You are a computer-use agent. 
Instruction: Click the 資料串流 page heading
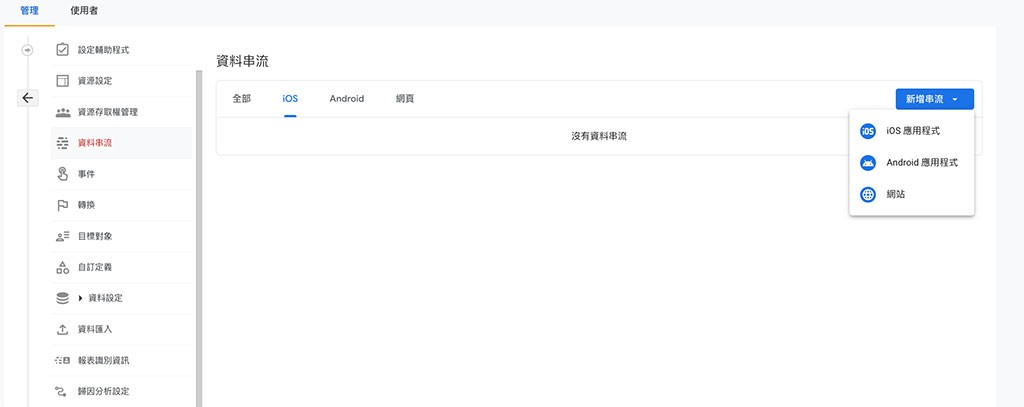pos(242,62)
